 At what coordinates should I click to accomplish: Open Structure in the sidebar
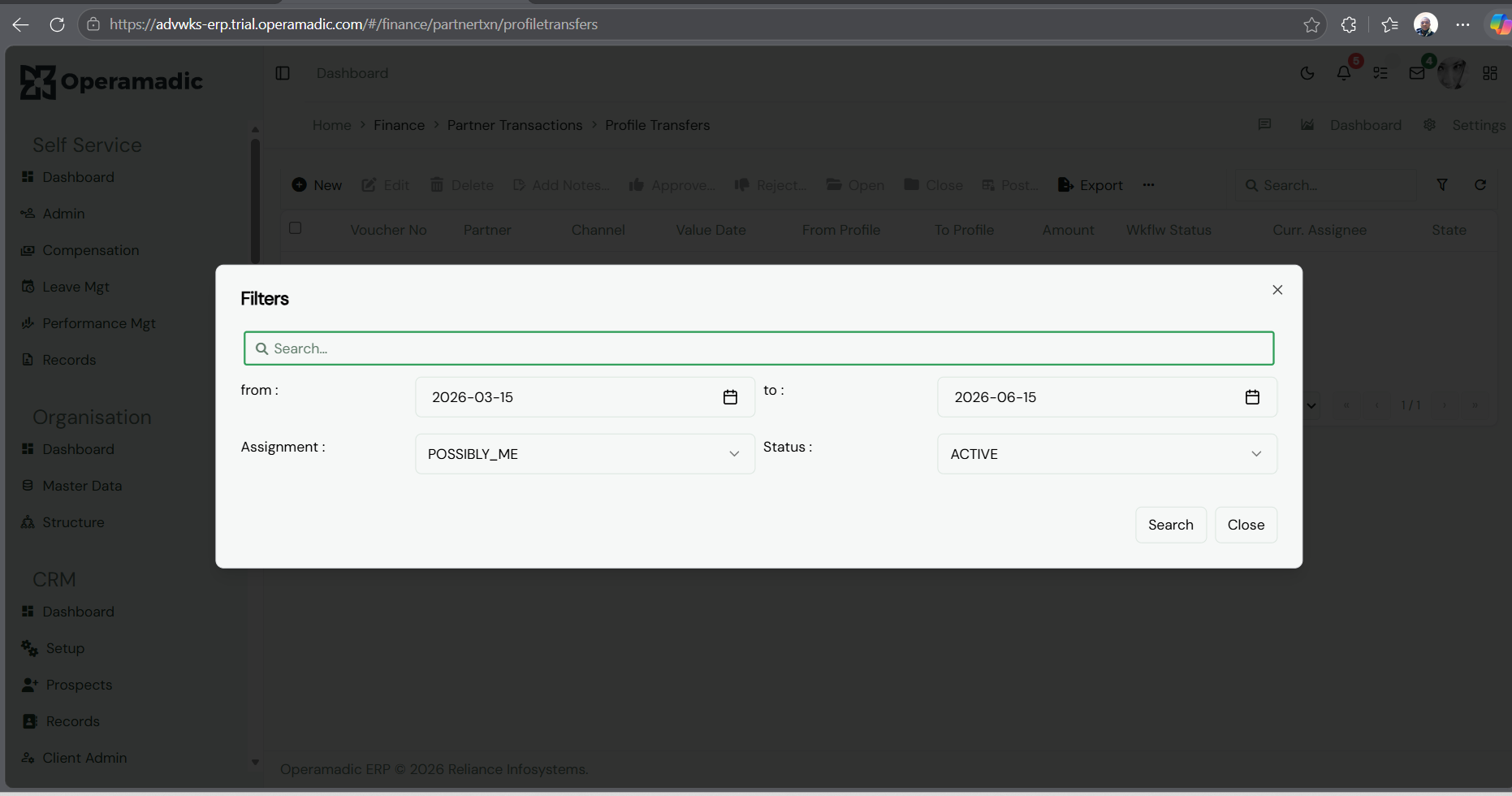(x=63, y=522)
